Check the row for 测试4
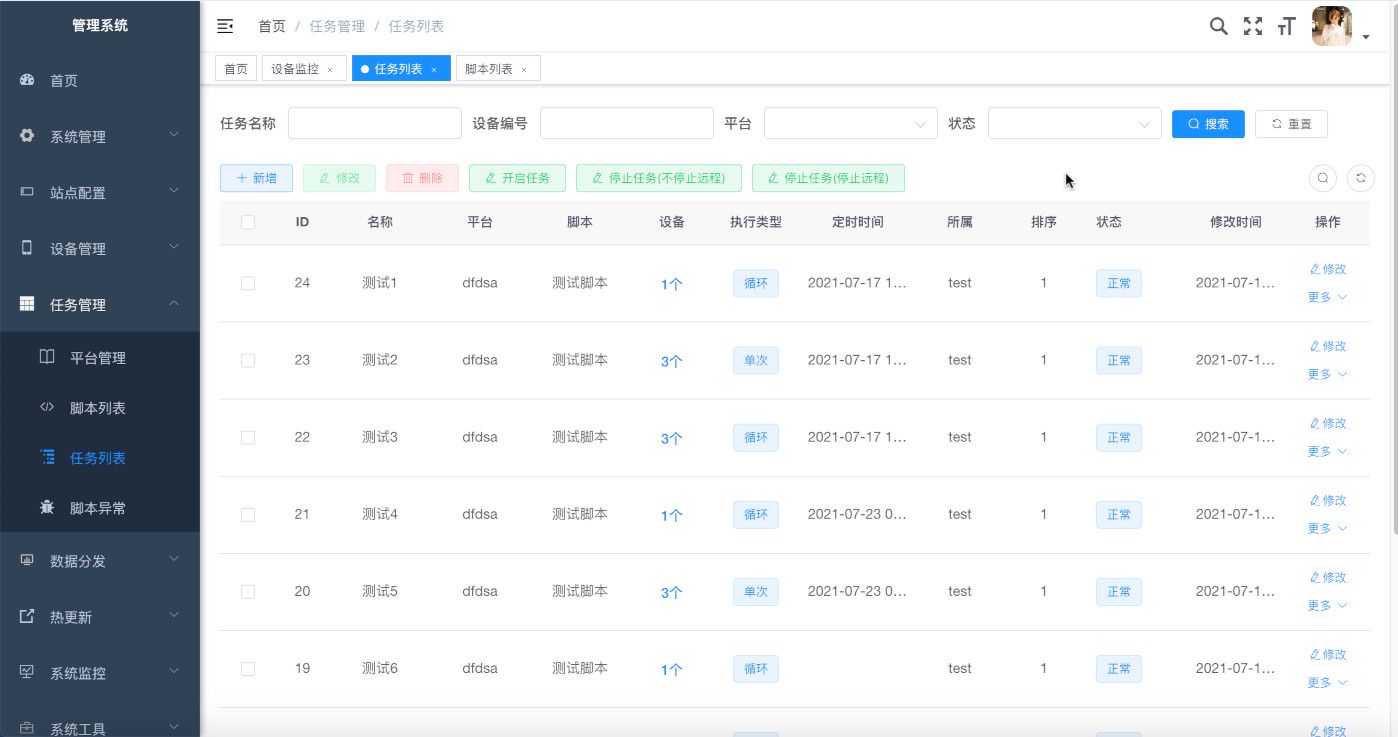The image size is (1398, 737). (x=248, y=515)
